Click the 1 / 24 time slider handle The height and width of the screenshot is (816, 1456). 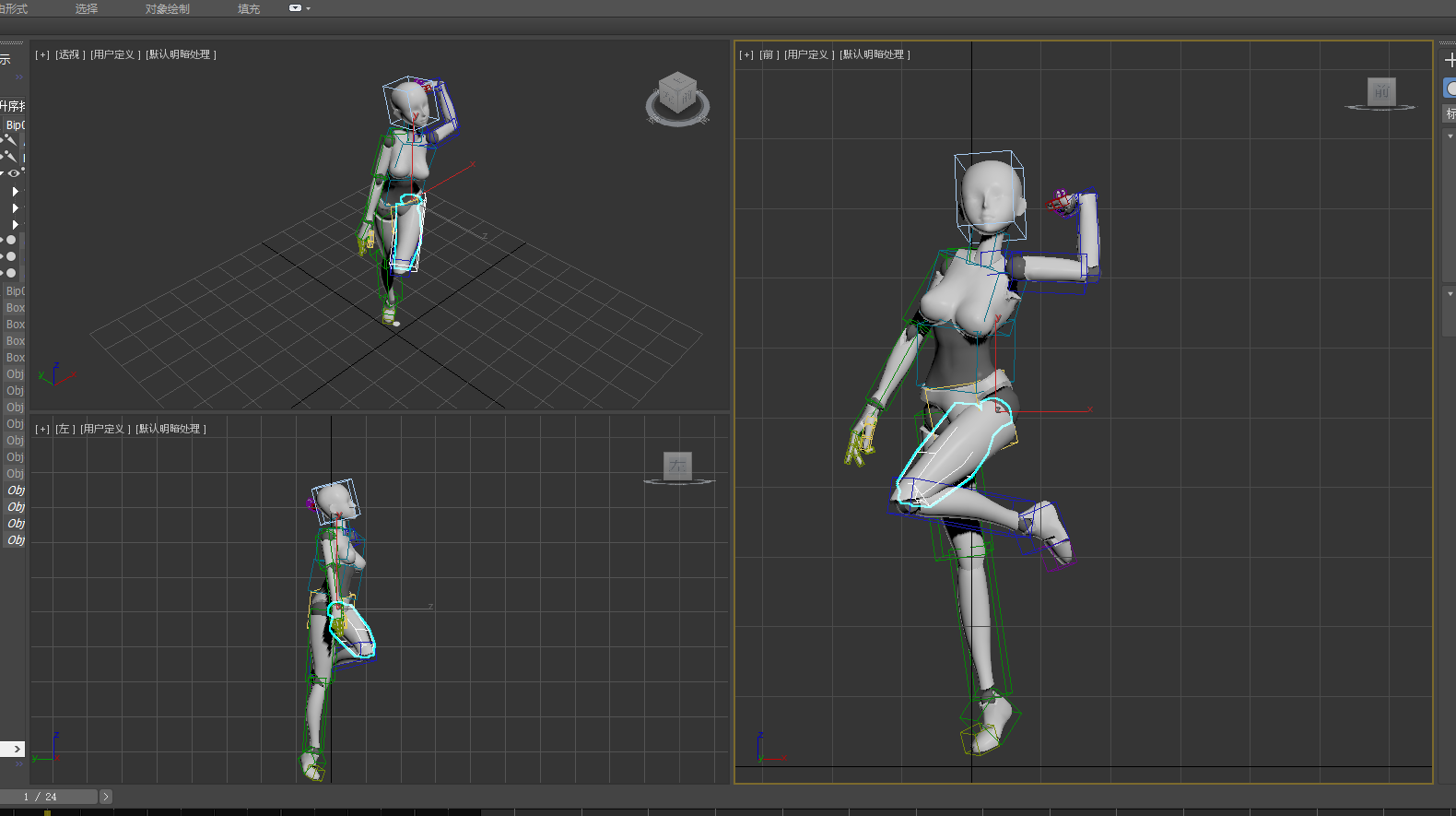click(x=48, y=797)
